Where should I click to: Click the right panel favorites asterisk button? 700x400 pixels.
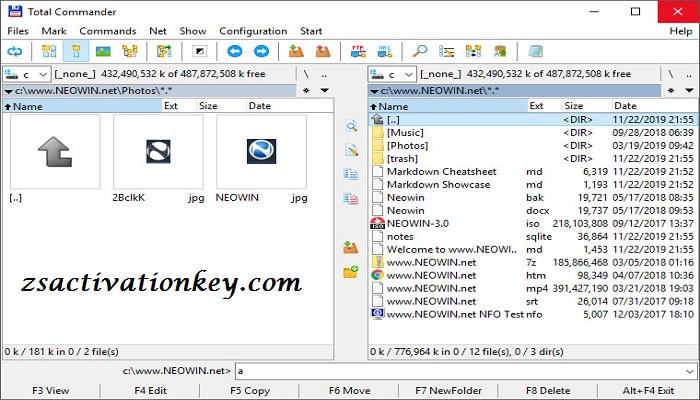pos(671,91)
